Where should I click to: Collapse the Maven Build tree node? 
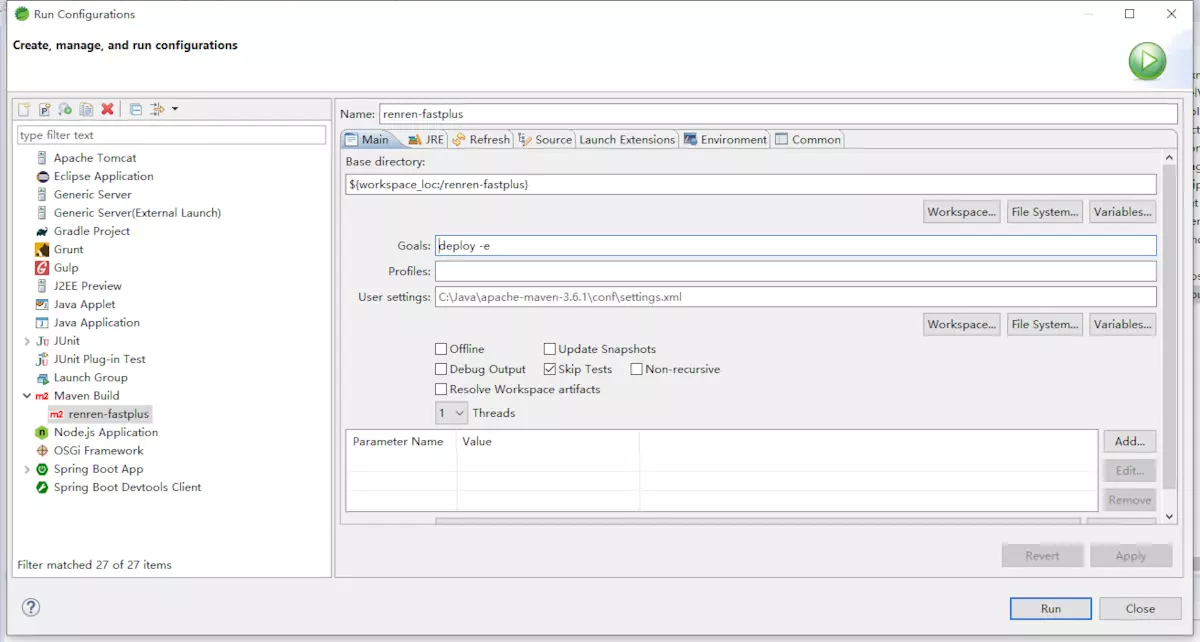[26, 396]
